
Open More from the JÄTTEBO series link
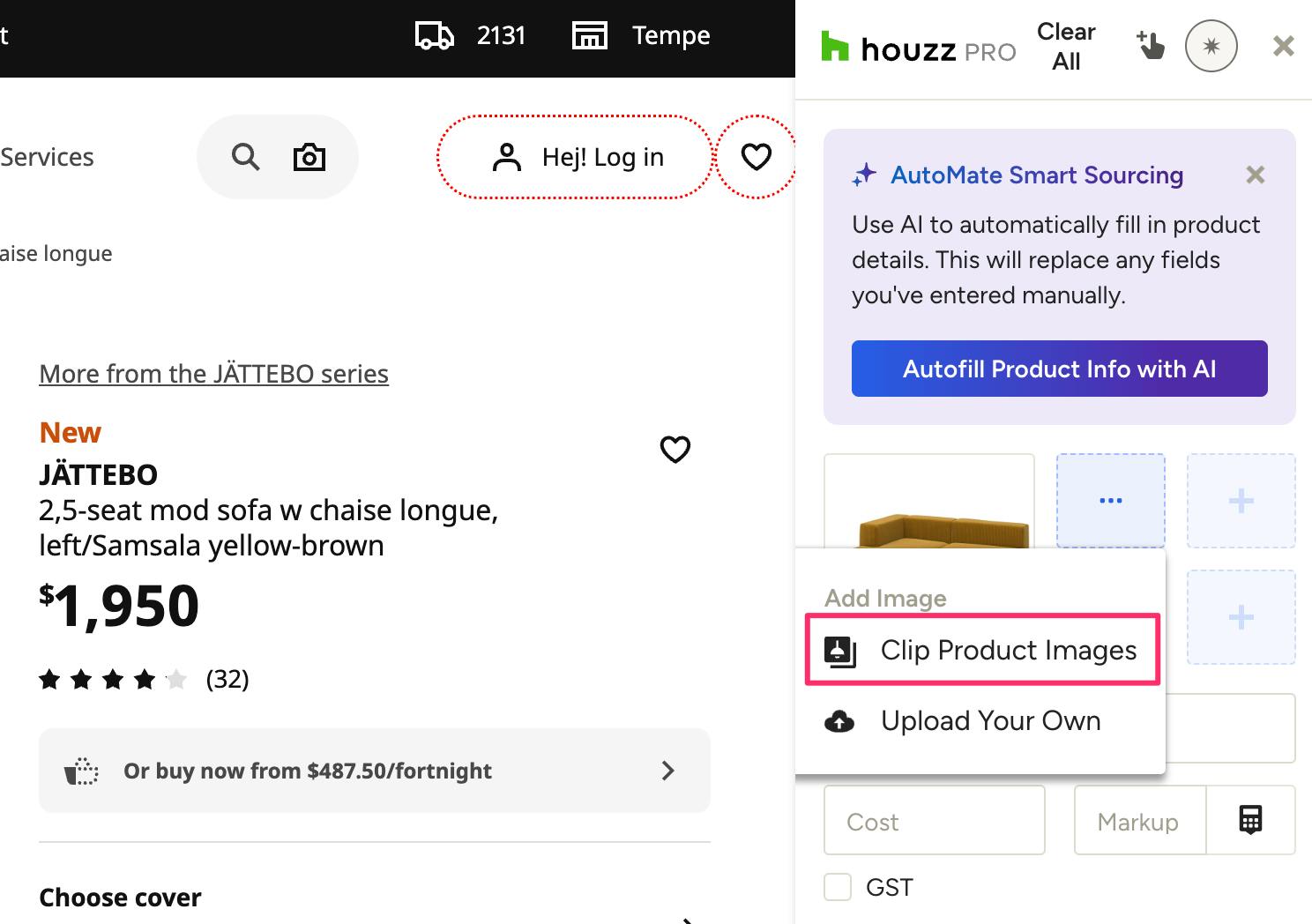pyautogui.click(x=213, y=374)
